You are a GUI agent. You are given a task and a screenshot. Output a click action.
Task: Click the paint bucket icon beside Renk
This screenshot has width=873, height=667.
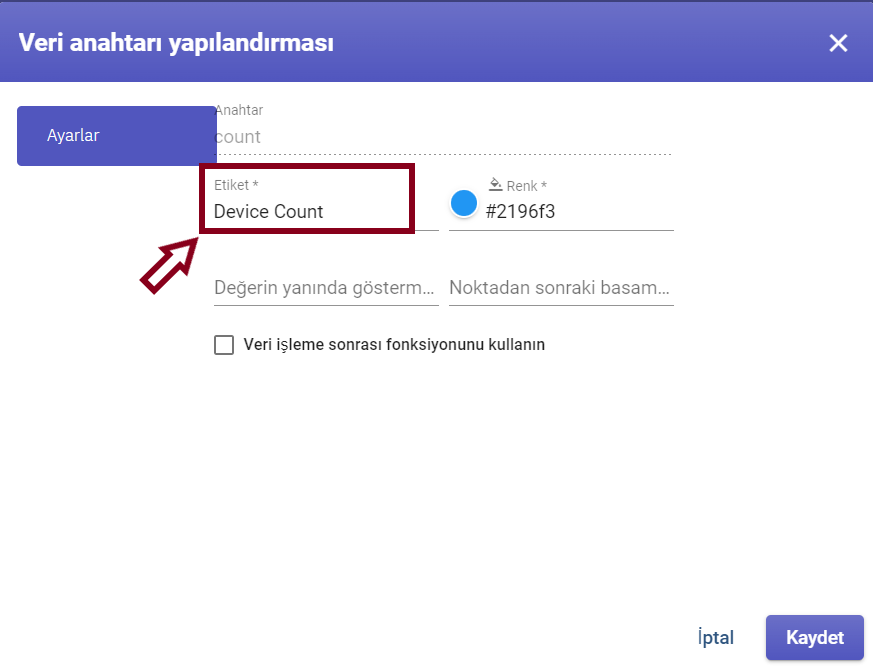(496, 184)
